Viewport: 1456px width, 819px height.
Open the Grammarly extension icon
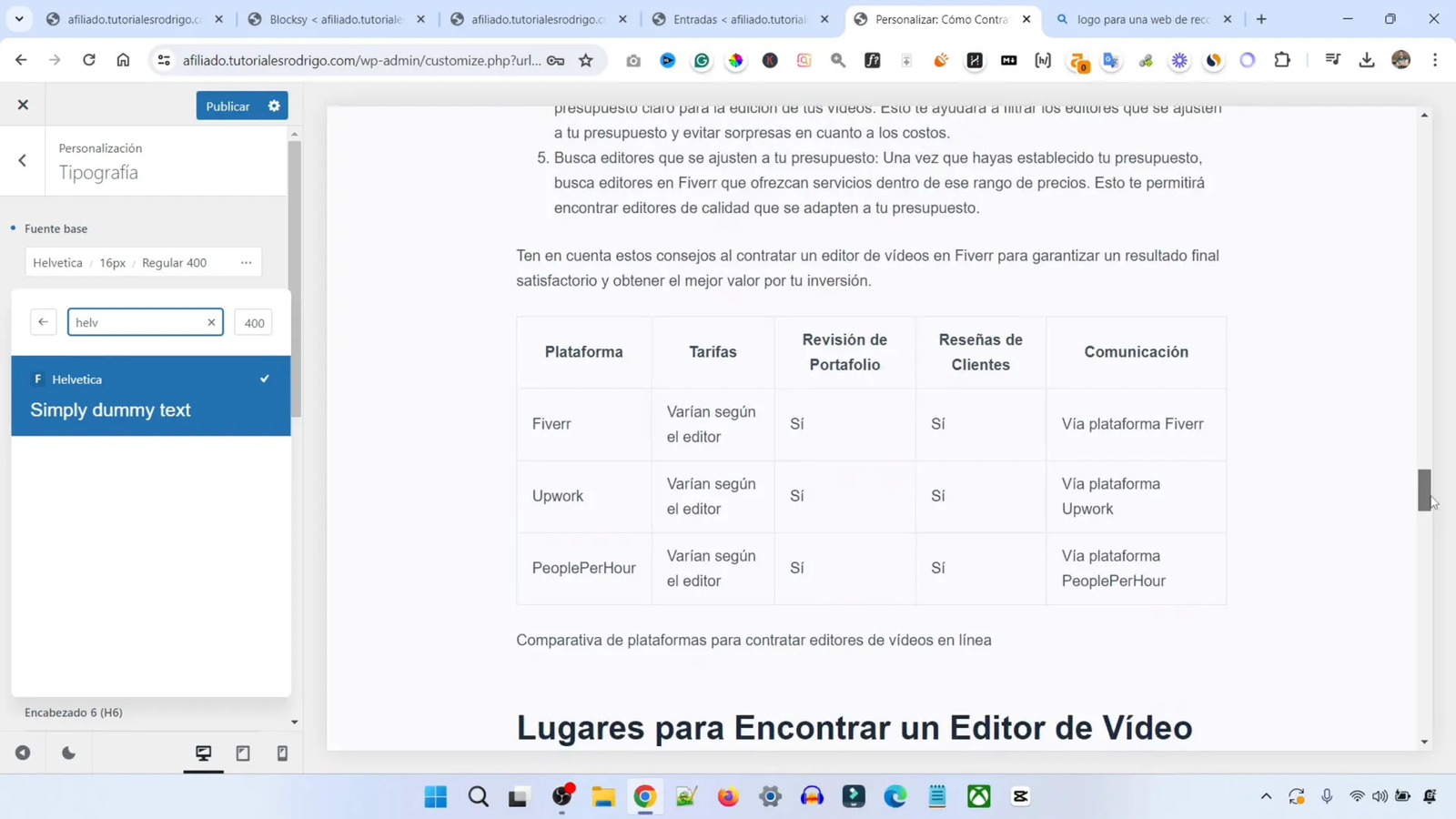click(x=701, y=60)
